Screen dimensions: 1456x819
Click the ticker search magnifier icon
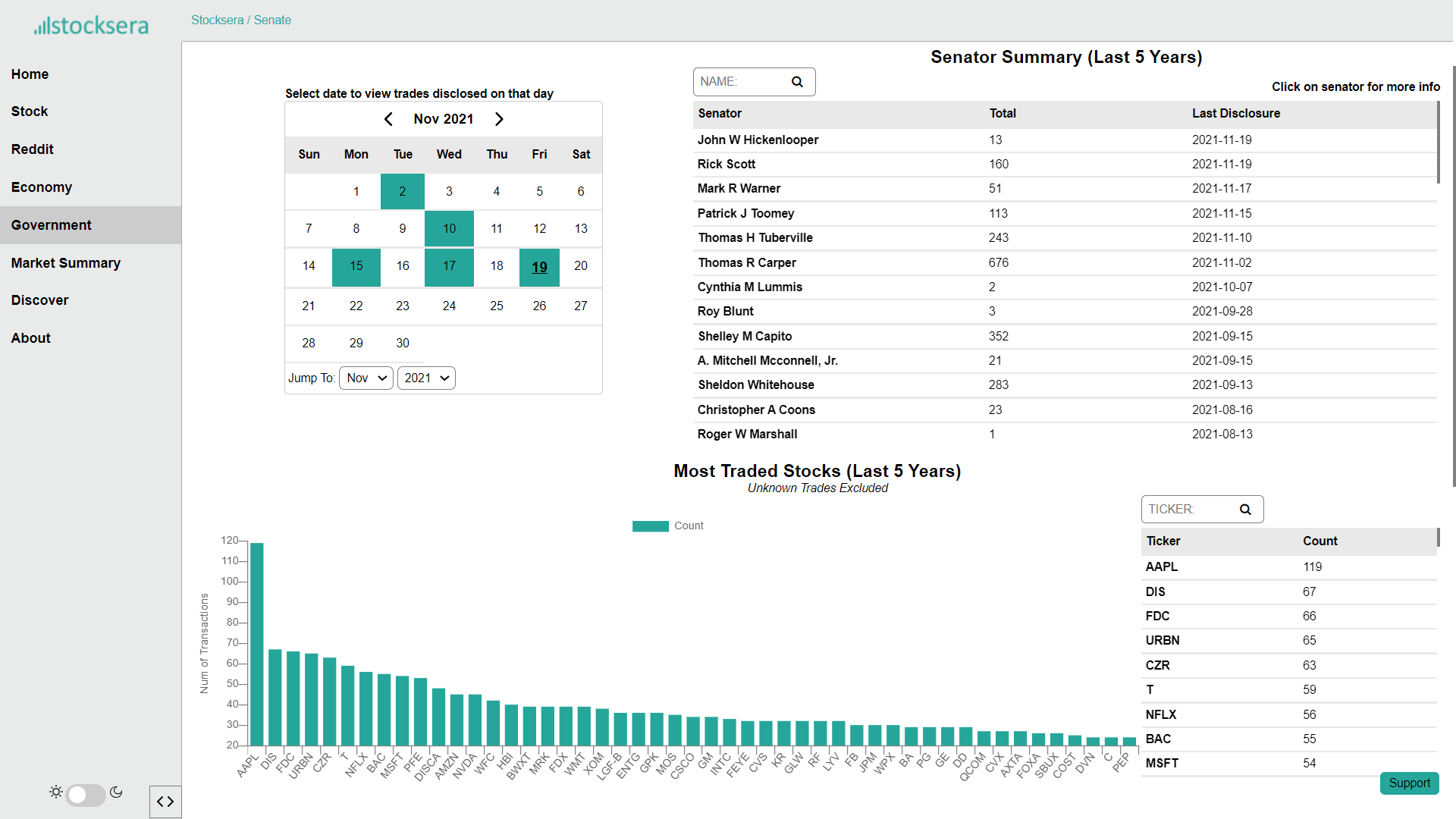[x=1245, y=510]
